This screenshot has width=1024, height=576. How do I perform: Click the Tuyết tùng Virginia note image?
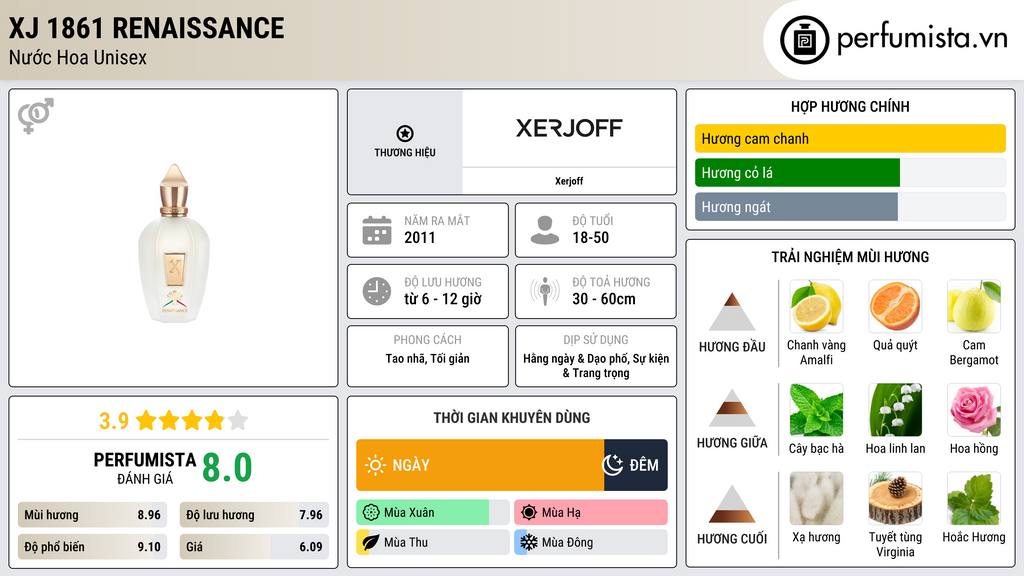[895, 499]
